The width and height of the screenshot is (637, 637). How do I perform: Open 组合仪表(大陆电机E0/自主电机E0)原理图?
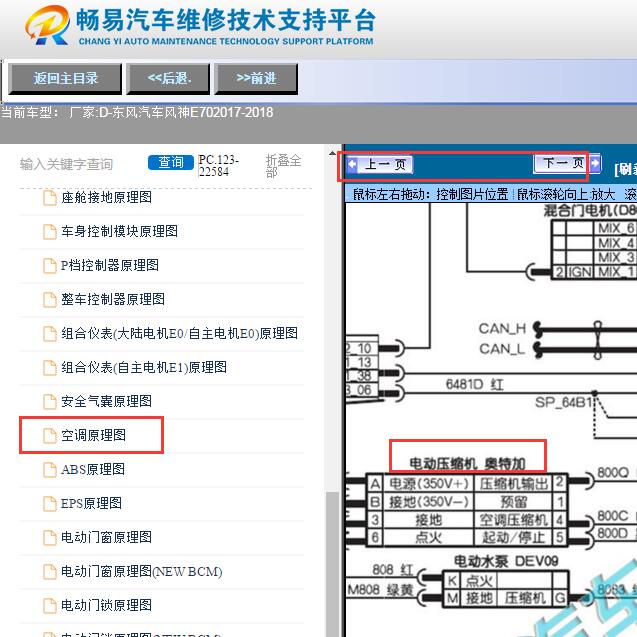[180, 334]
